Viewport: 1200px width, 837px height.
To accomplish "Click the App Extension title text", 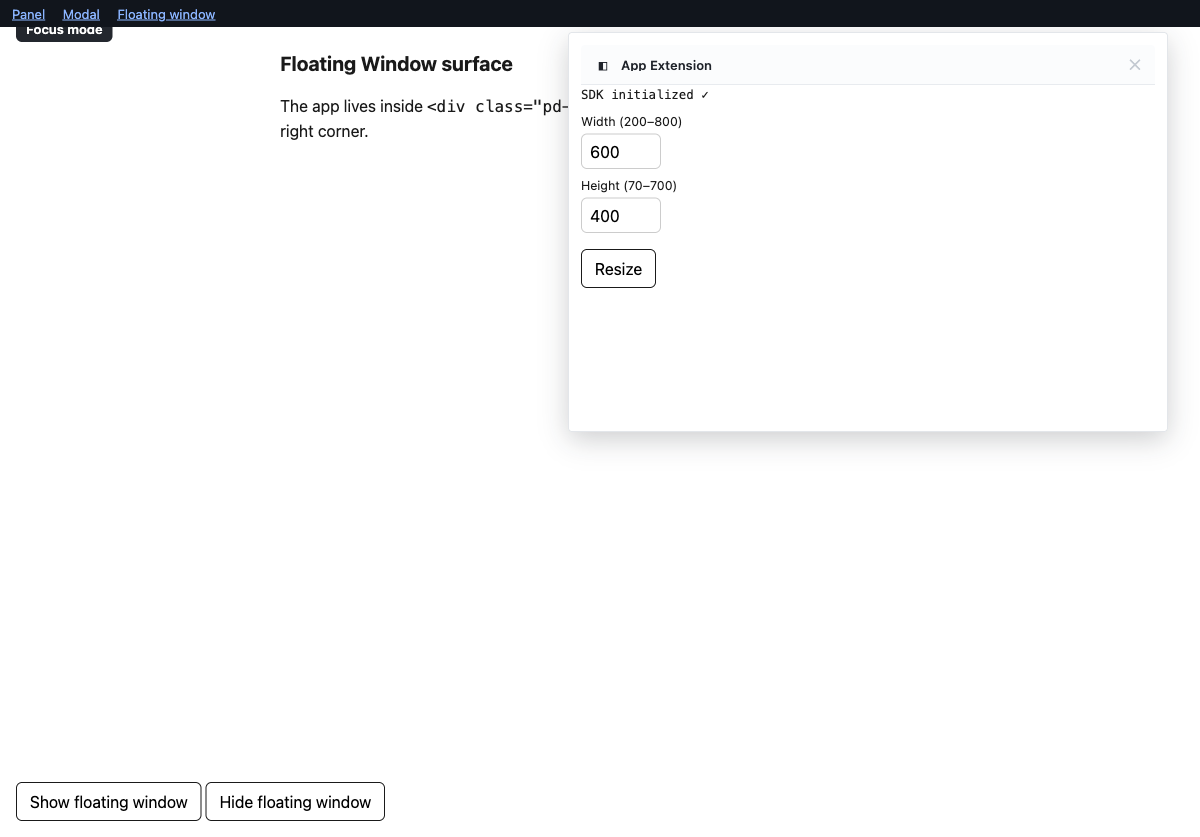I will click(666, 66).
